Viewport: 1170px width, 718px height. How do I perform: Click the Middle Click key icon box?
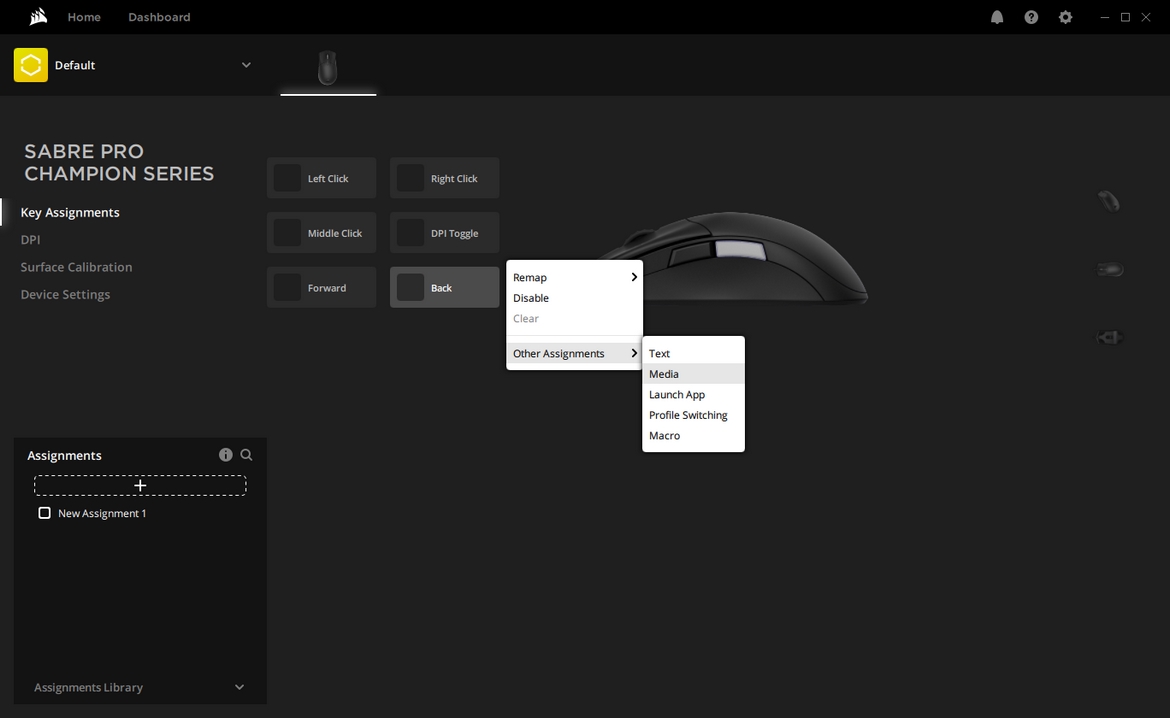(287, 232)
